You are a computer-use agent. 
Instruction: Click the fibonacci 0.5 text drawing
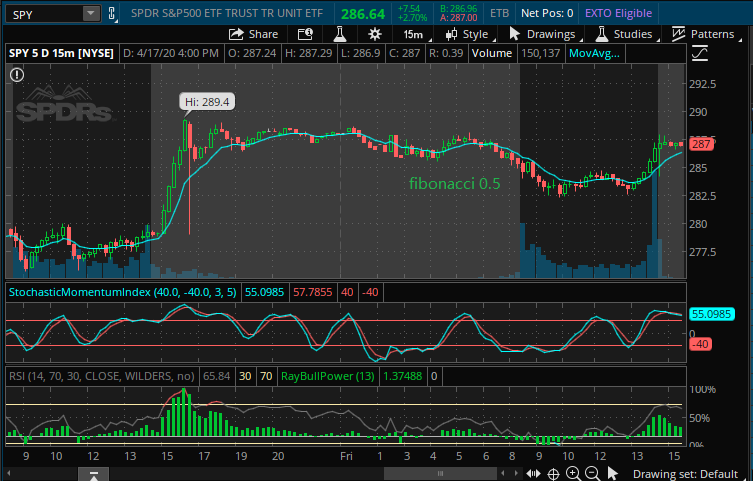(x=454, y=183)
